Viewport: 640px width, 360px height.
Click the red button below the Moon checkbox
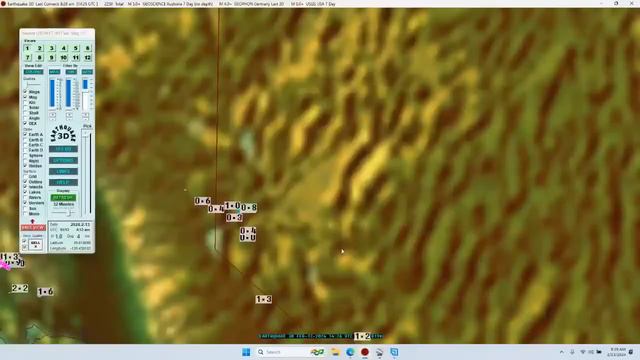(33, 227)
